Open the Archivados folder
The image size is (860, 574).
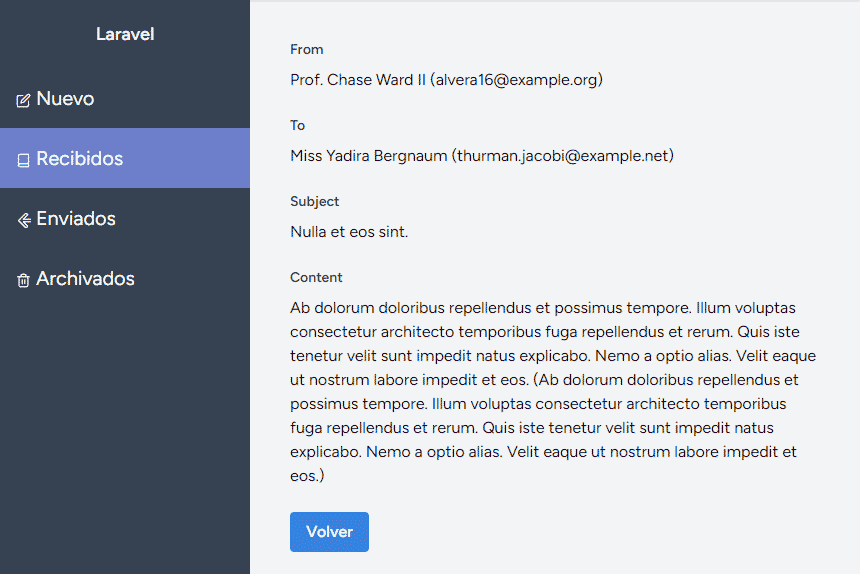125,279
